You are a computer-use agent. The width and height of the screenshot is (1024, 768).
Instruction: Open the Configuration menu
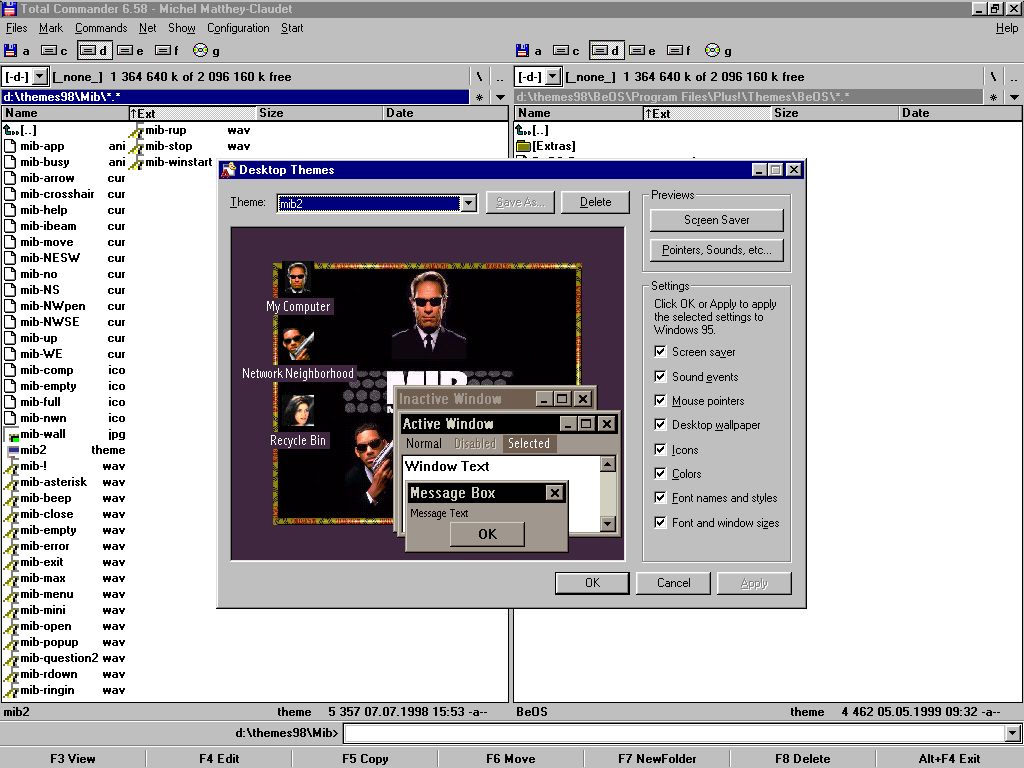click(x=238, y=28)
